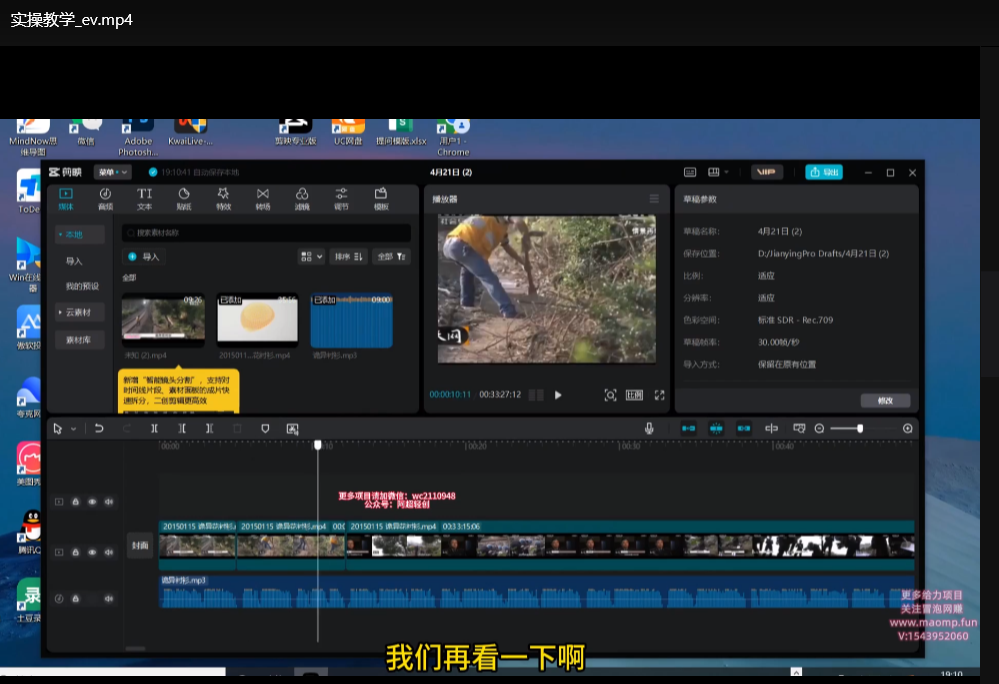Open the 全部 filter dropdown
The image size is (999, 684).
(391, 257)
